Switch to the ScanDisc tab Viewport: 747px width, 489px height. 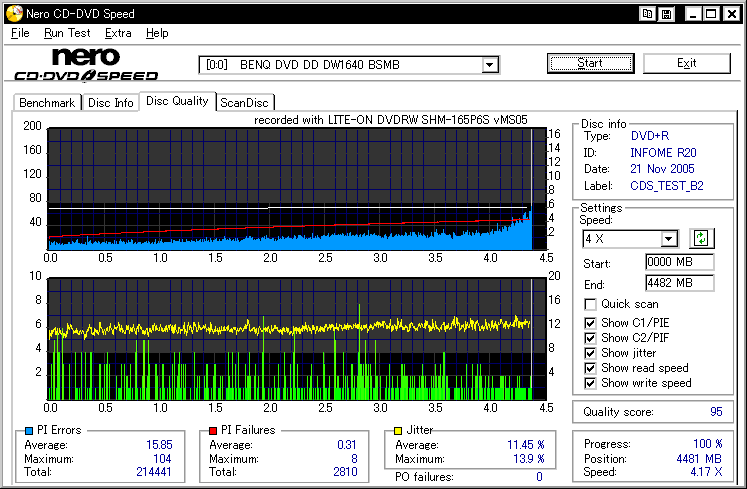[x=246, y=102]
